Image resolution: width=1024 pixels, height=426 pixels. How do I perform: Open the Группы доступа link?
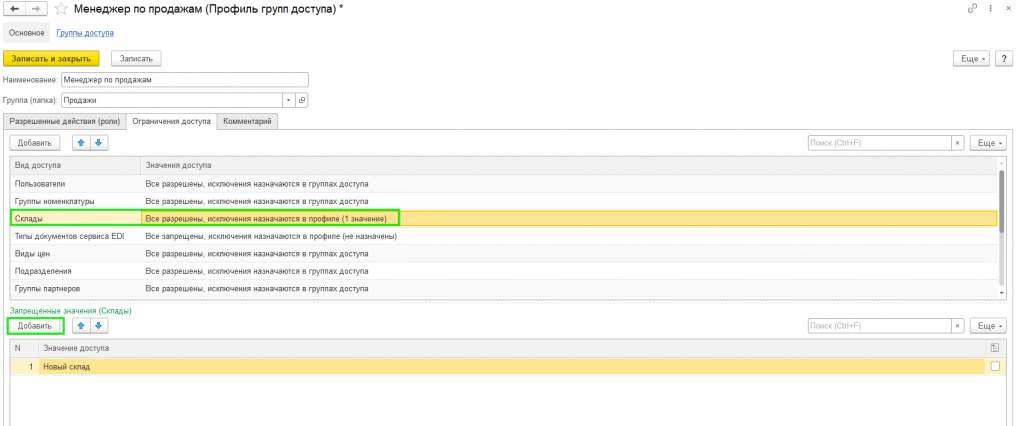85,33
